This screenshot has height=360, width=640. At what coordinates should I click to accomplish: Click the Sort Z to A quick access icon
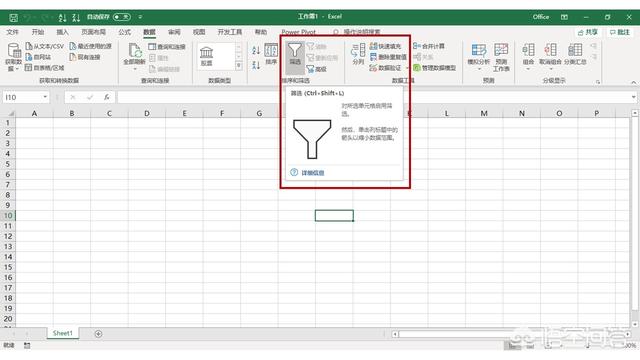coord(76,18)
